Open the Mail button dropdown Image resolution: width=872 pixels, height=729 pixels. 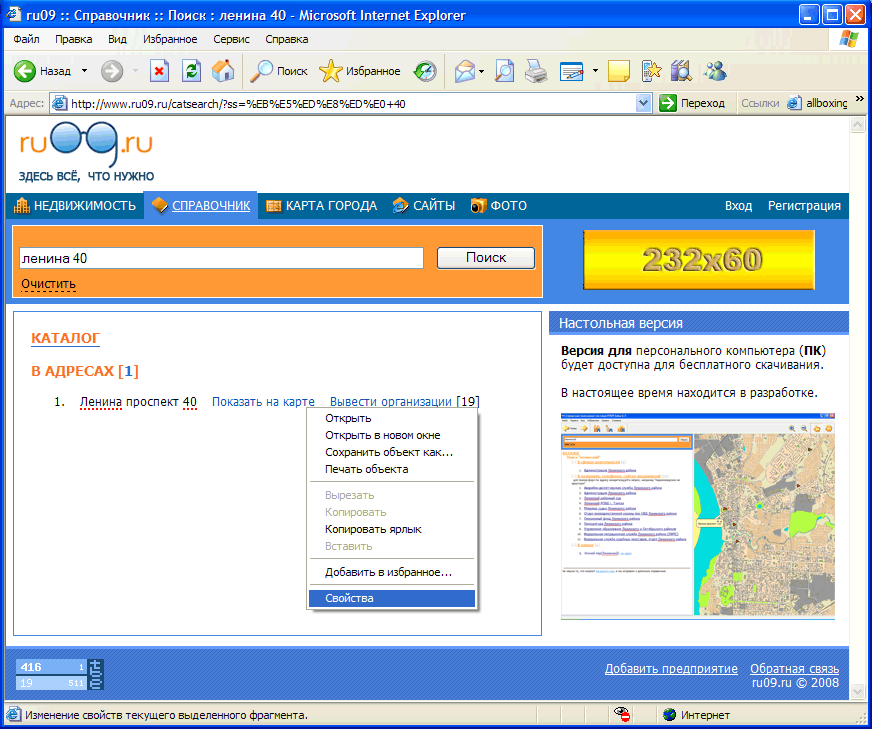481,71
